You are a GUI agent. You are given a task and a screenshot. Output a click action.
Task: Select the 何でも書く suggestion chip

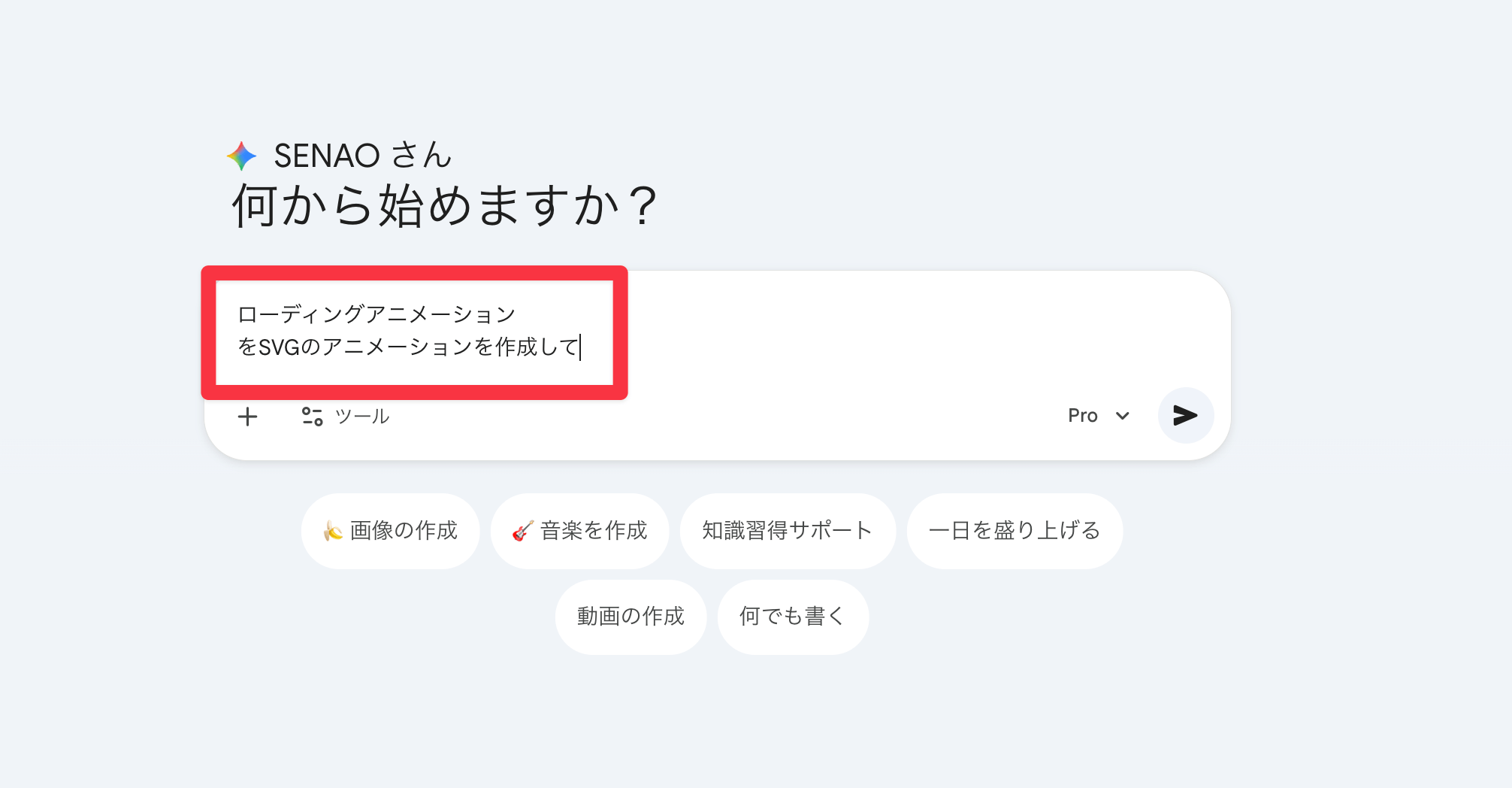[x=792, y=617]
